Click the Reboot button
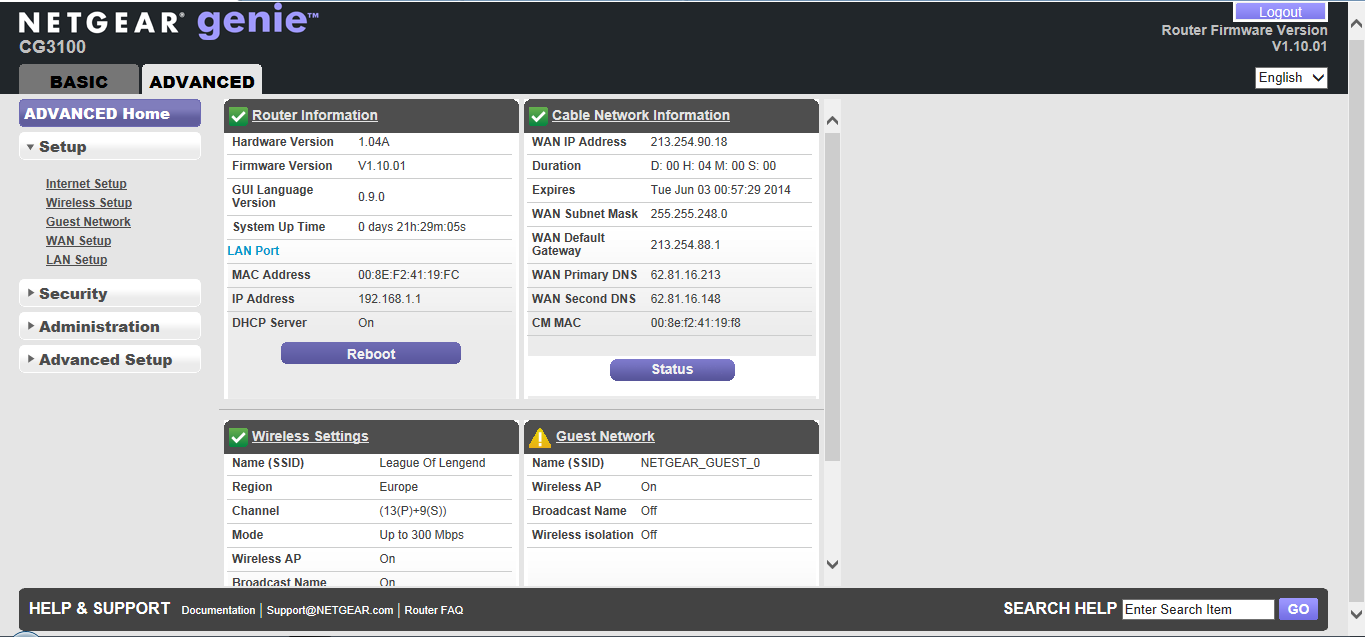This screenshot has width=1365, height=637. 371,354
